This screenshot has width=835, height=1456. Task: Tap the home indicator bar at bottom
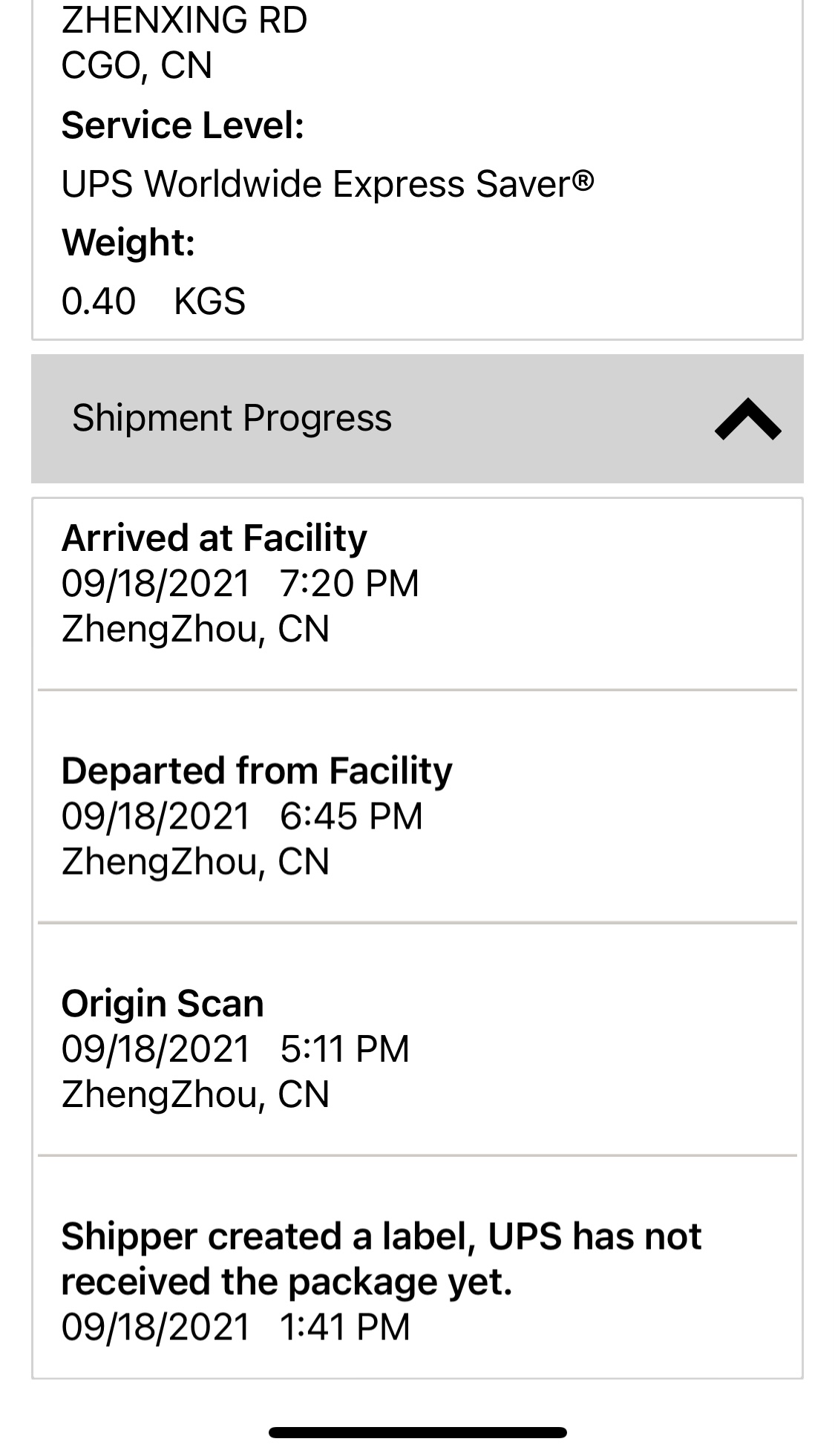point(417,1432)
